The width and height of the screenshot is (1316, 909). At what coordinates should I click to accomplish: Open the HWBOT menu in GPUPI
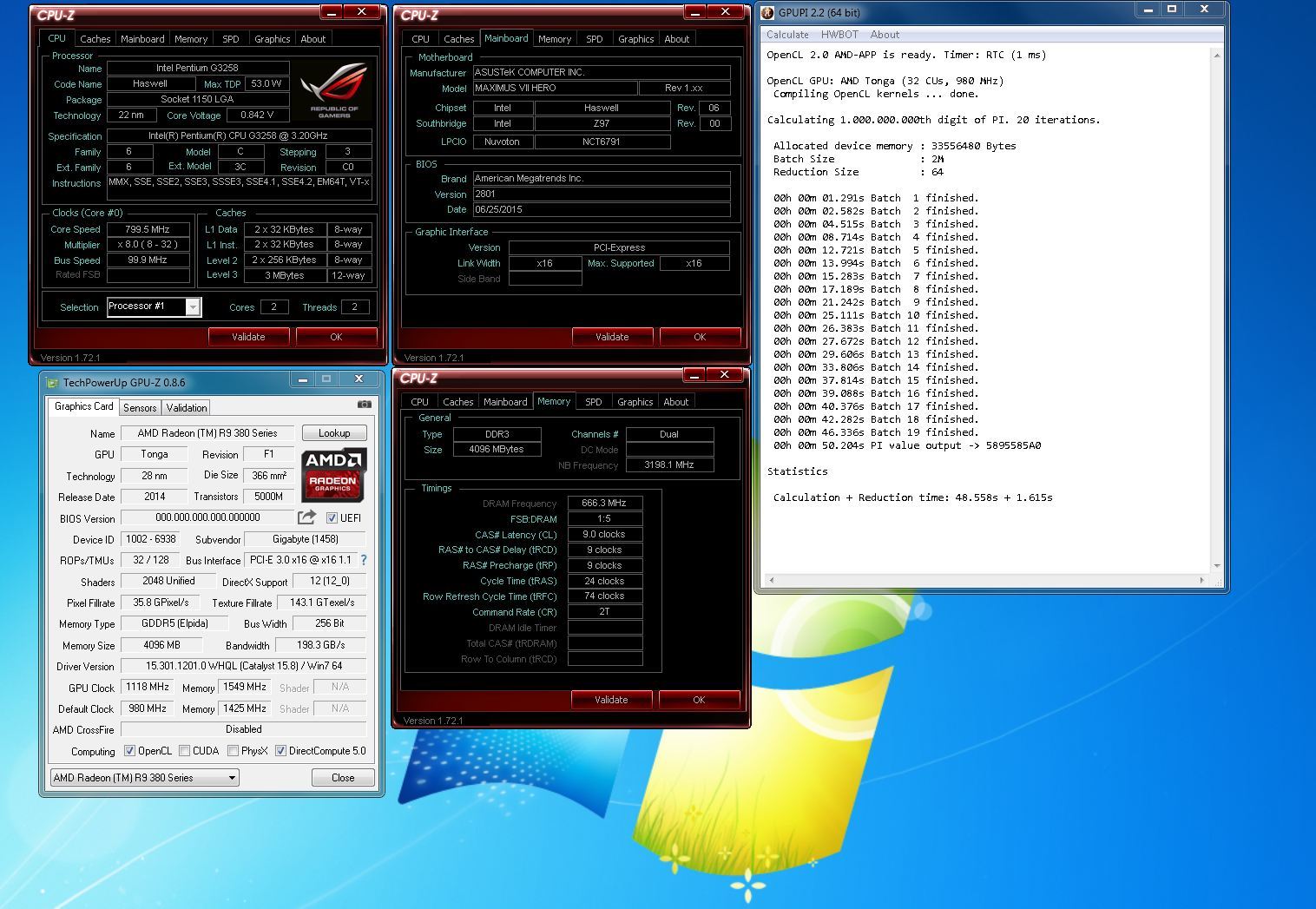839,35
